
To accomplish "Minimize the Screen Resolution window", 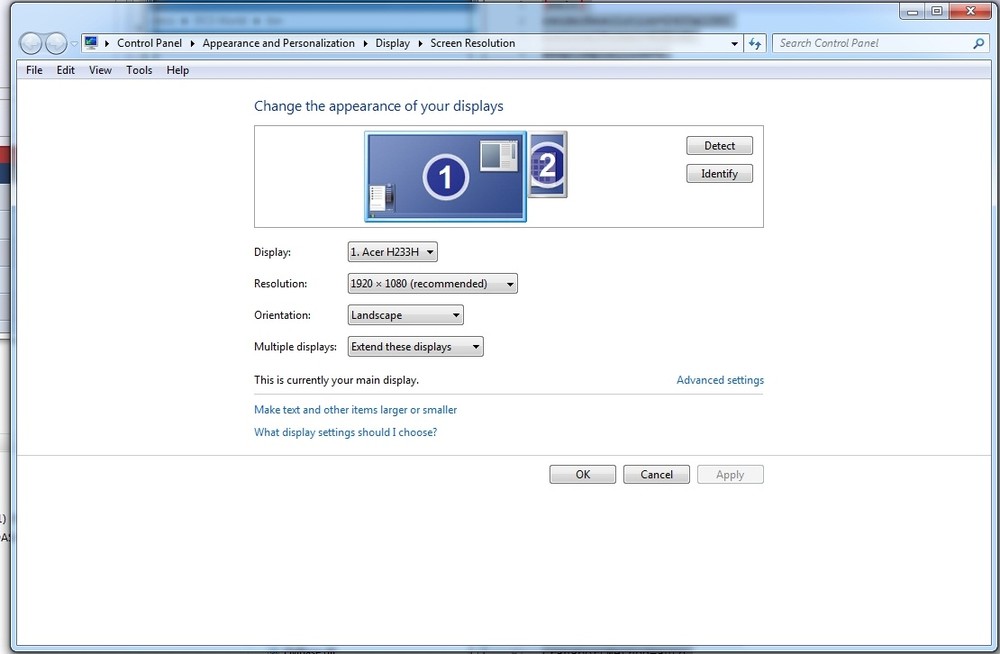I will [913, 11].
